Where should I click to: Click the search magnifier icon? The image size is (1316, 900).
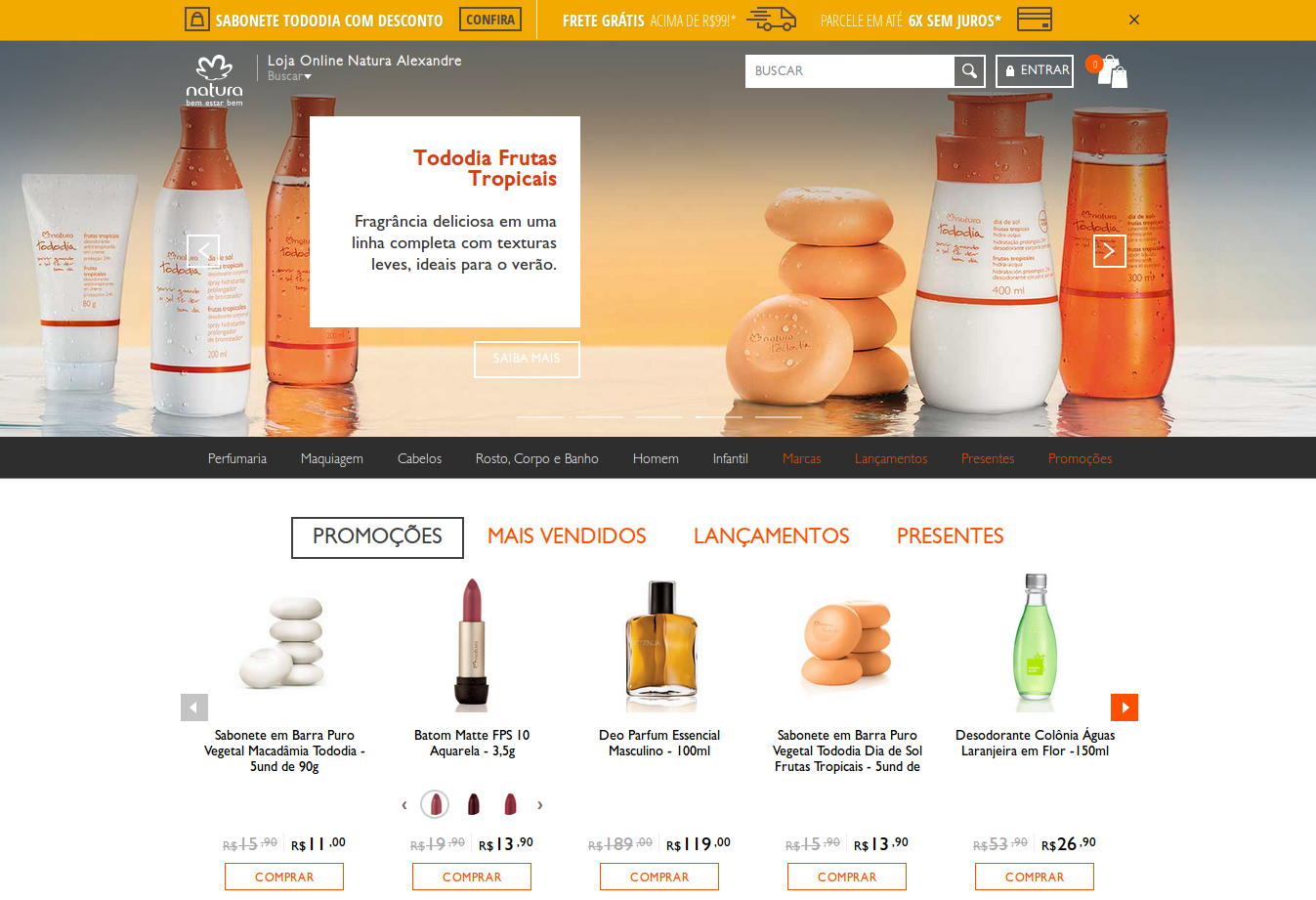pos(969,71)
